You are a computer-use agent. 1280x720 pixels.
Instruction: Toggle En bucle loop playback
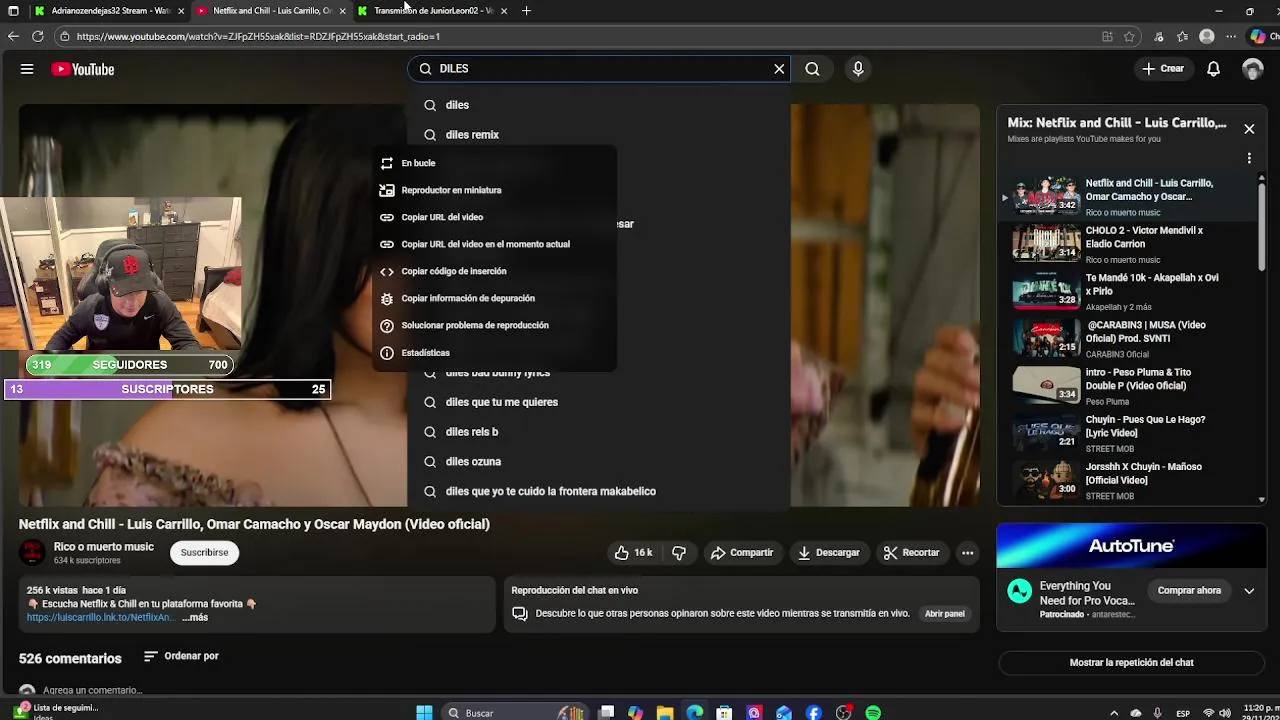coord(494,163)
